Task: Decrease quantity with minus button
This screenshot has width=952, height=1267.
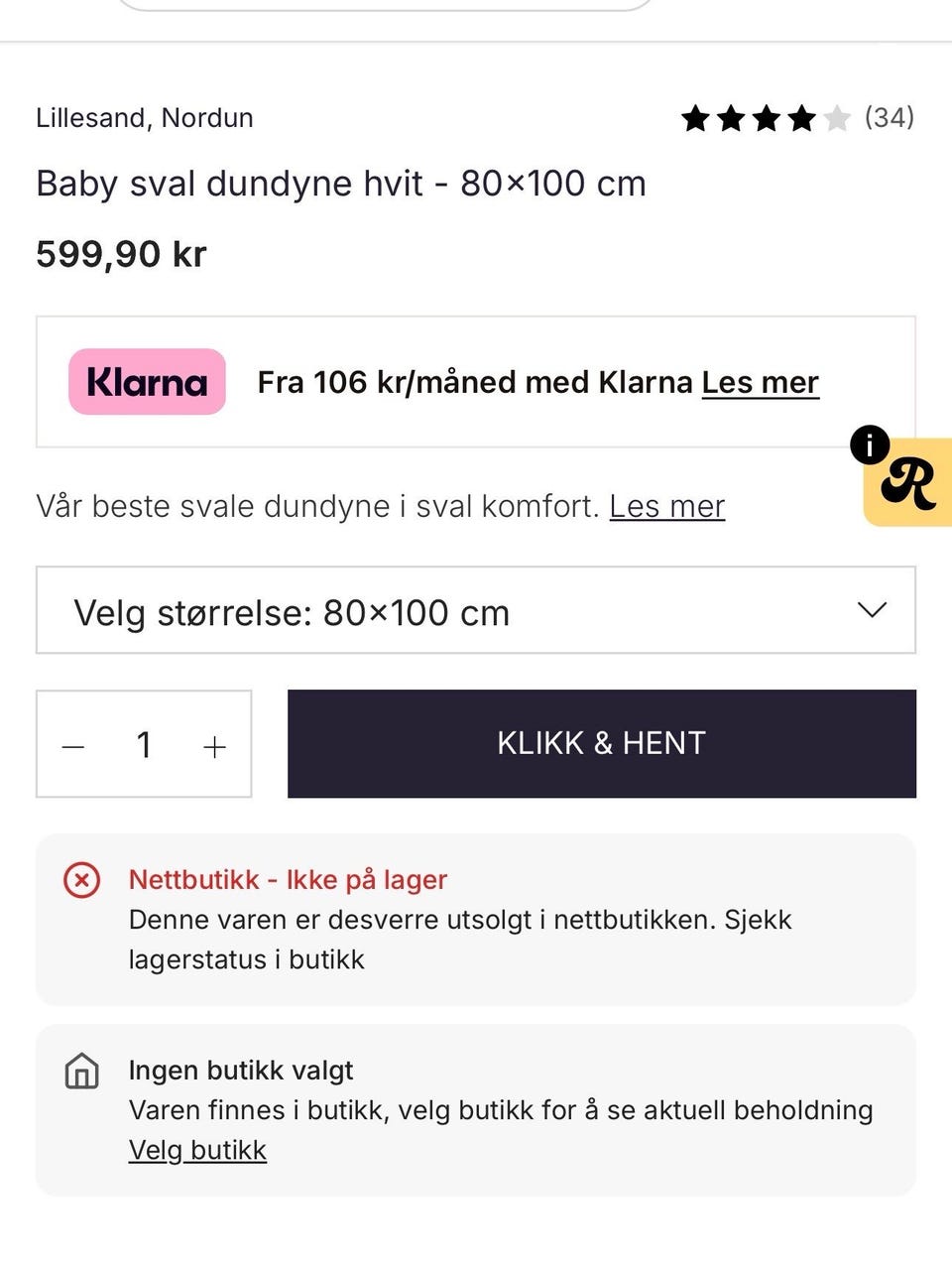Action: coord(73,746)
